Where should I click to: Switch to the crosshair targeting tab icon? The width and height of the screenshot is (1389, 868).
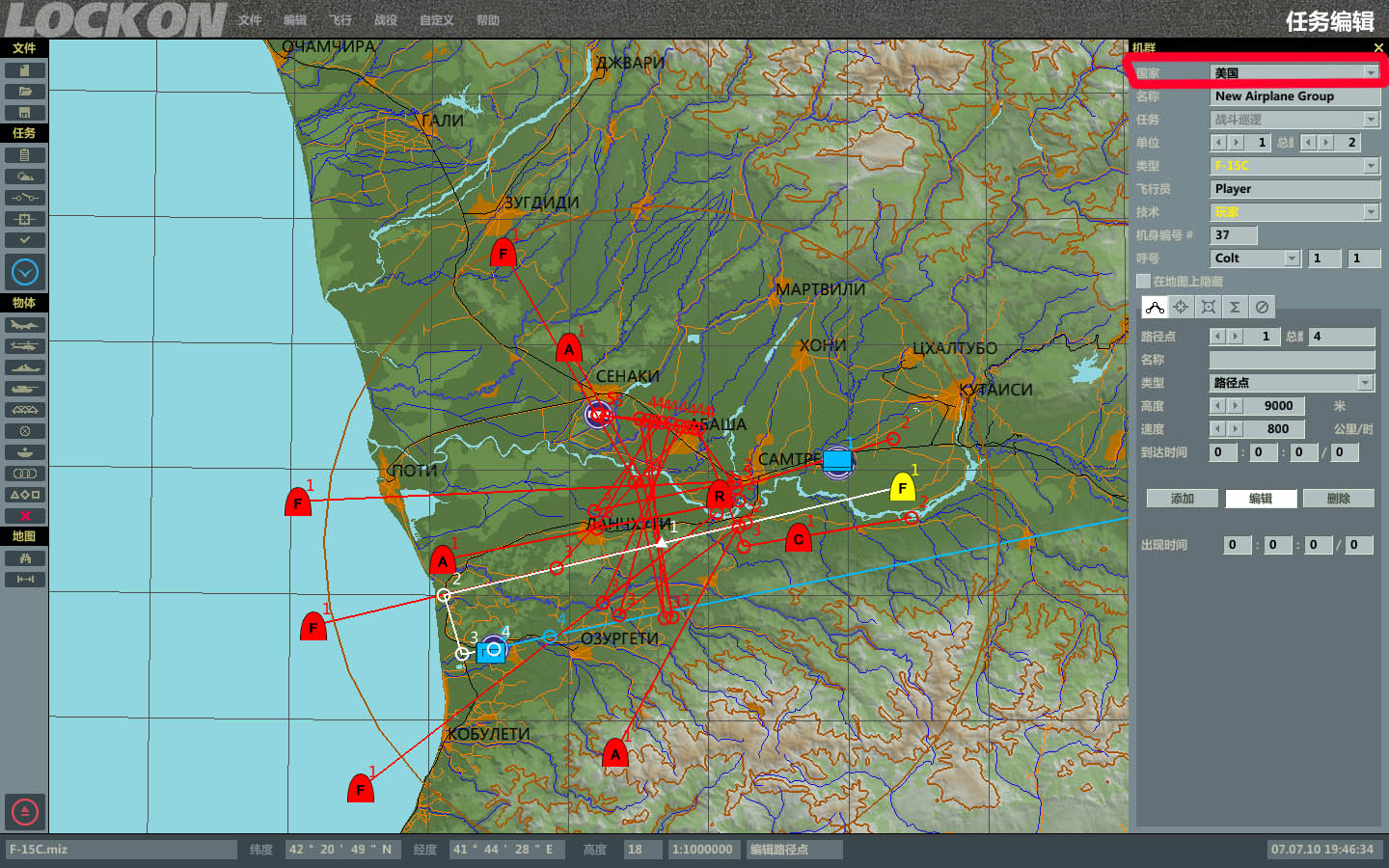coord(1181,307)
